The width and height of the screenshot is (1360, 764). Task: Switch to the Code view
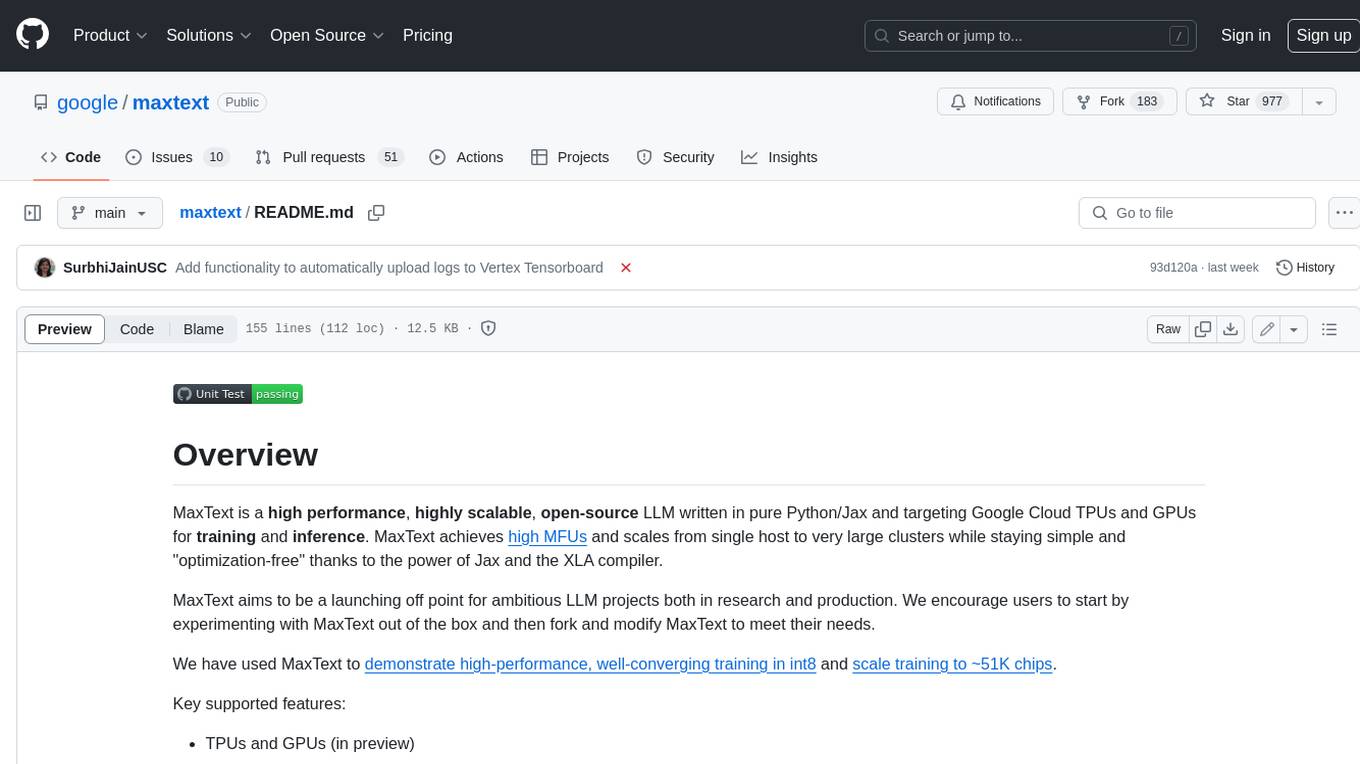(x=137, y=329)
